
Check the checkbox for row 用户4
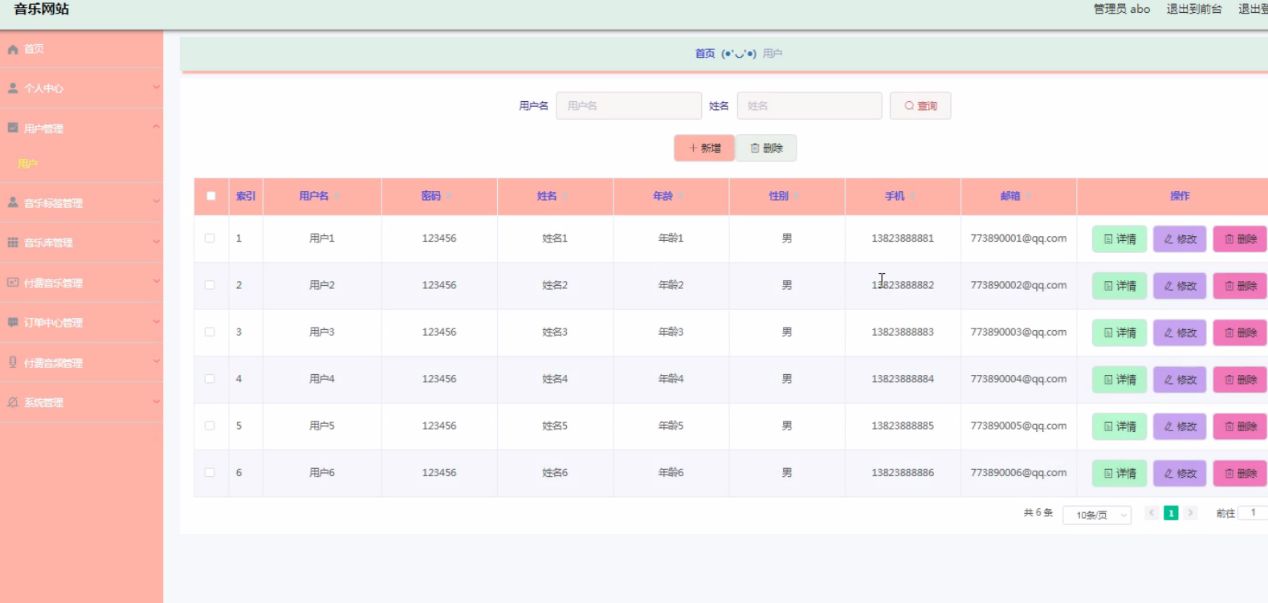point(209,379)
